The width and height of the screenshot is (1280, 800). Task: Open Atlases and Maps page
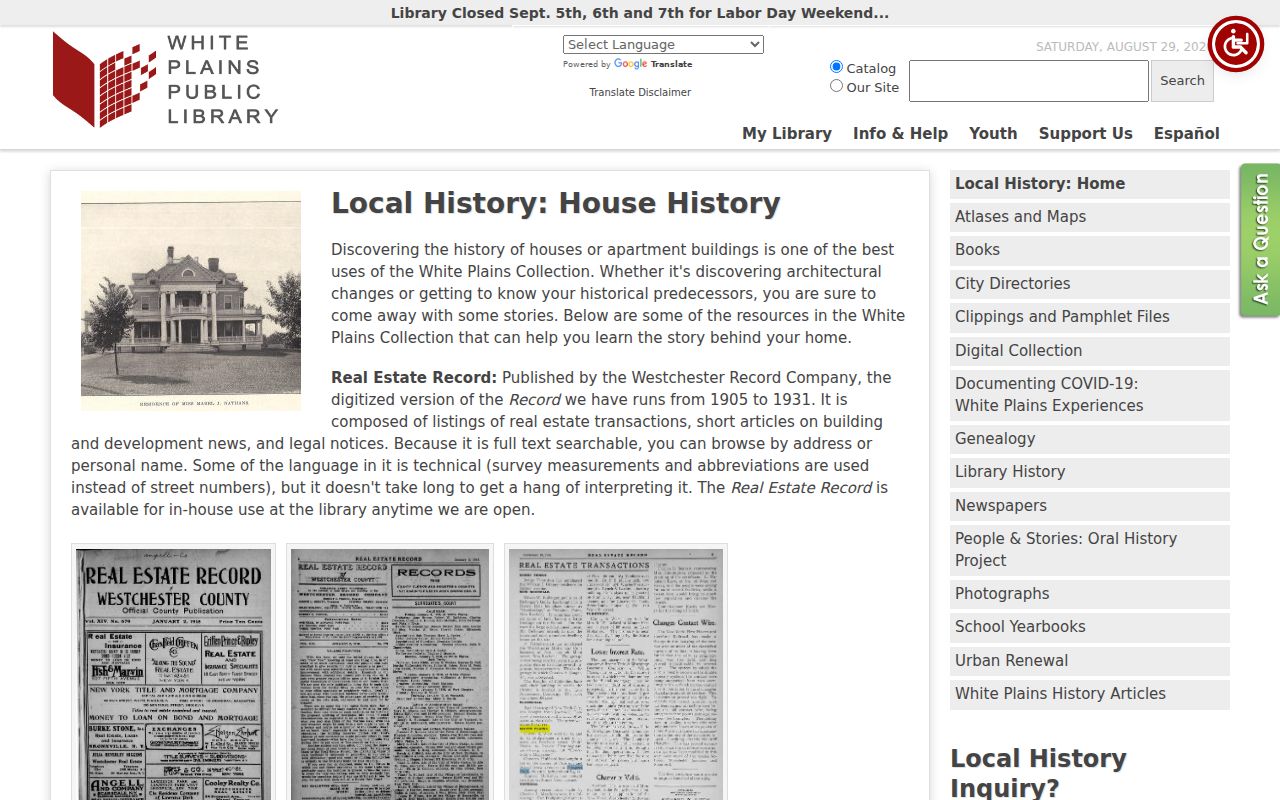click(1090, 217)
